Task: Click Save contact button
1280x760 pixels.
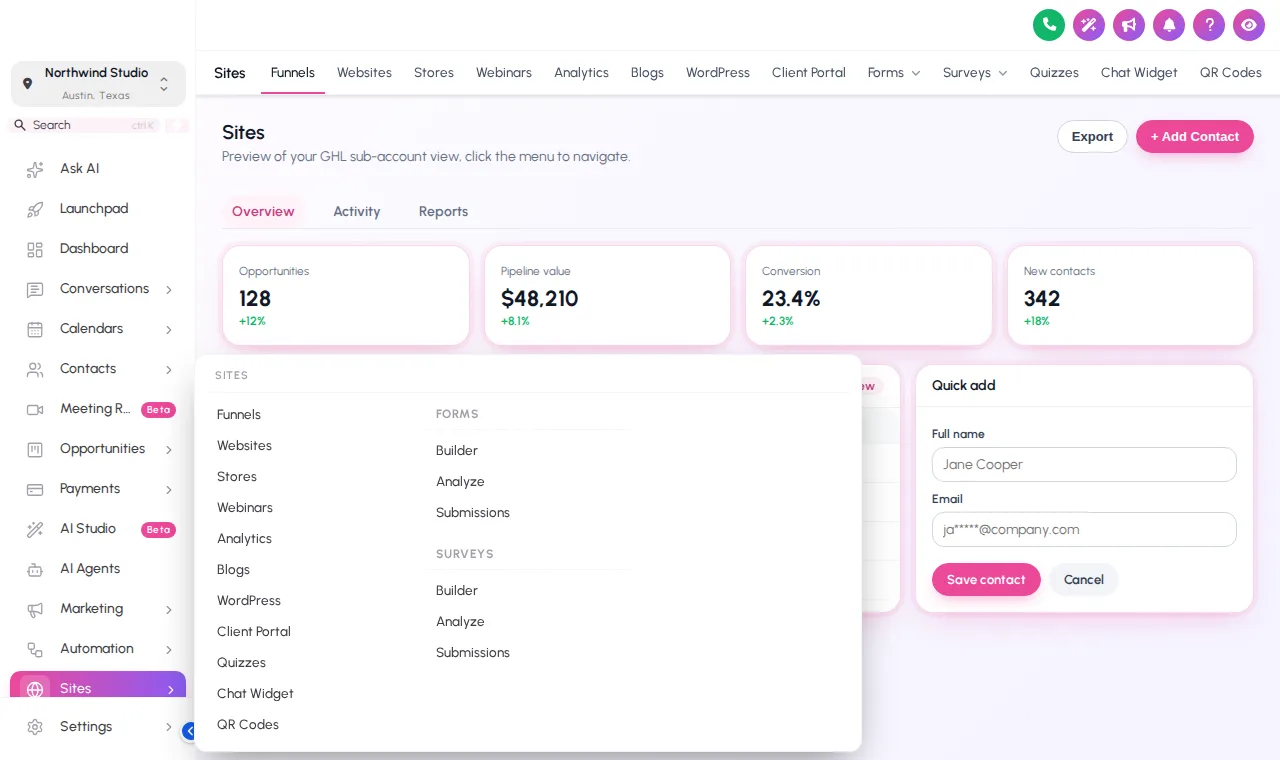Action: [986, 580]
